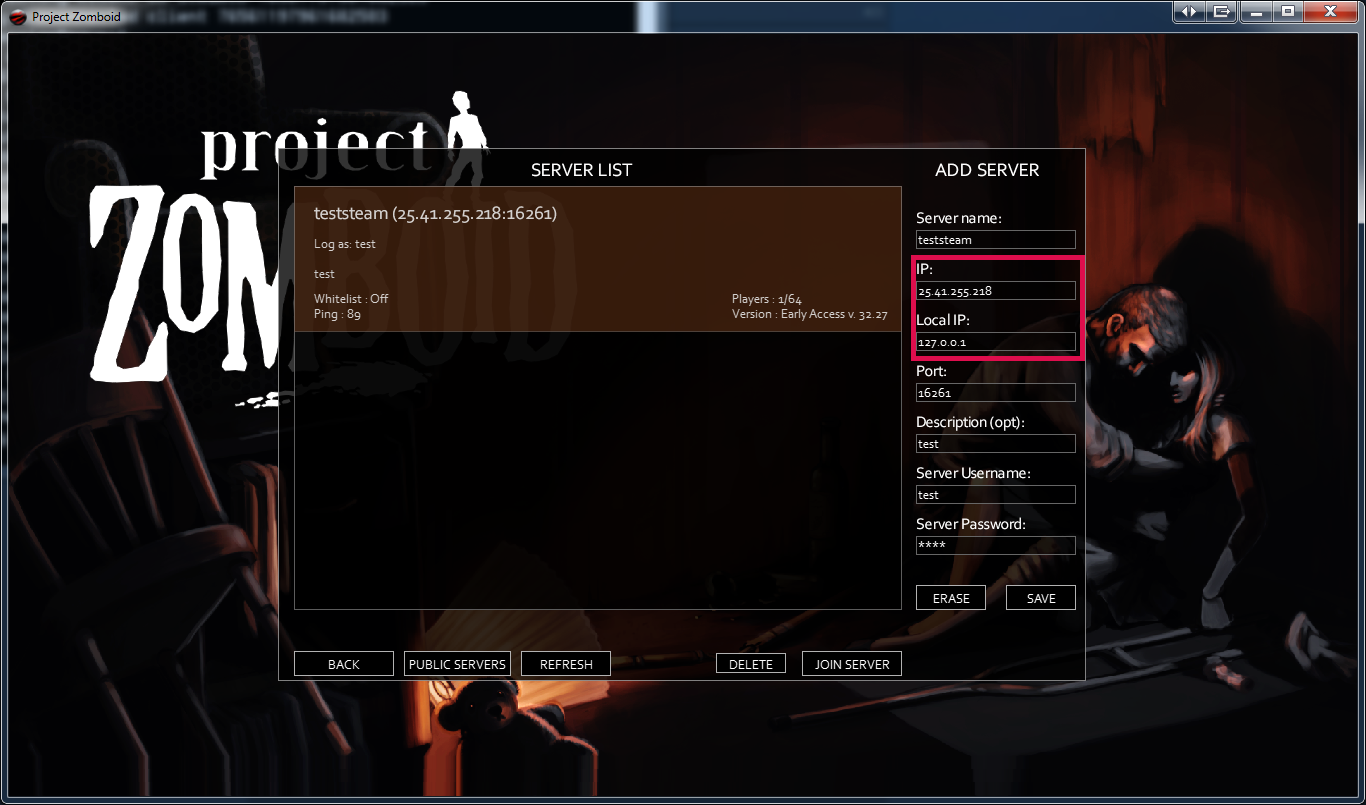Image resolution: width=1366 pixels, height=805 pixels.
Task: Click the "Port:" label
Action: click(931, 371)
